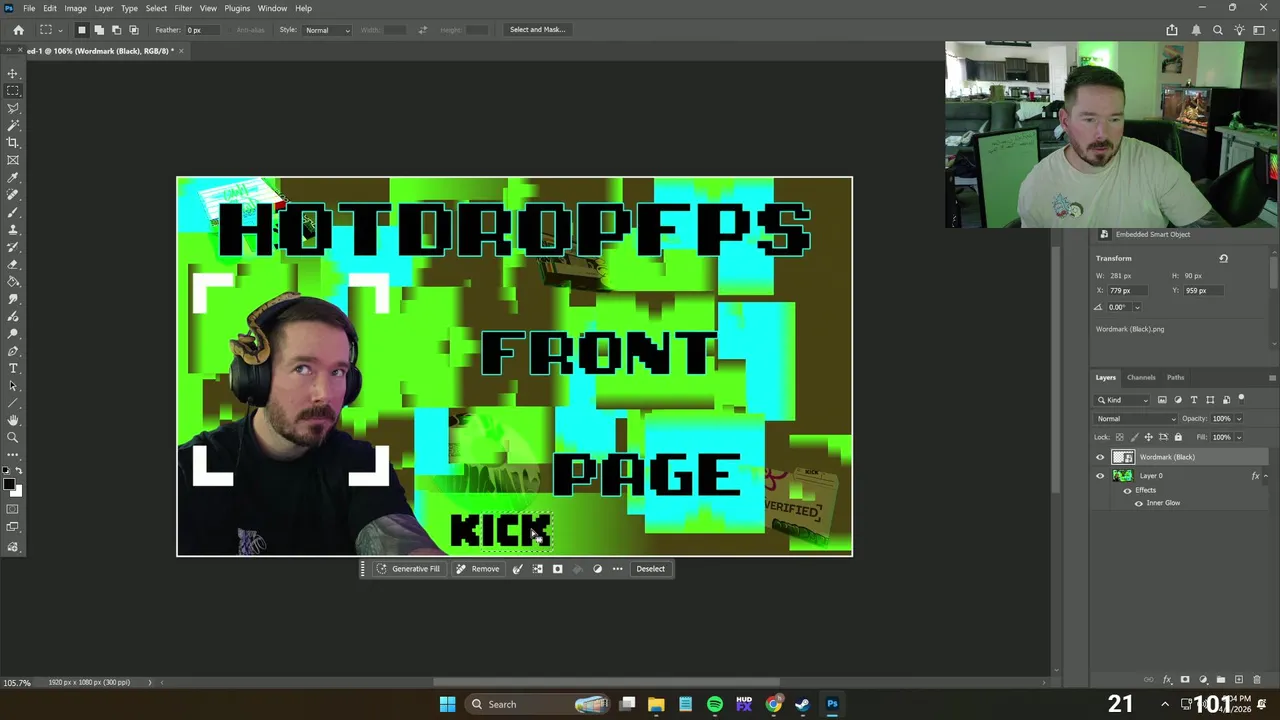Toggle Inner Glow effect visibility
The width and height of the screenshot is (1280, 720).
pos(1138,503)
